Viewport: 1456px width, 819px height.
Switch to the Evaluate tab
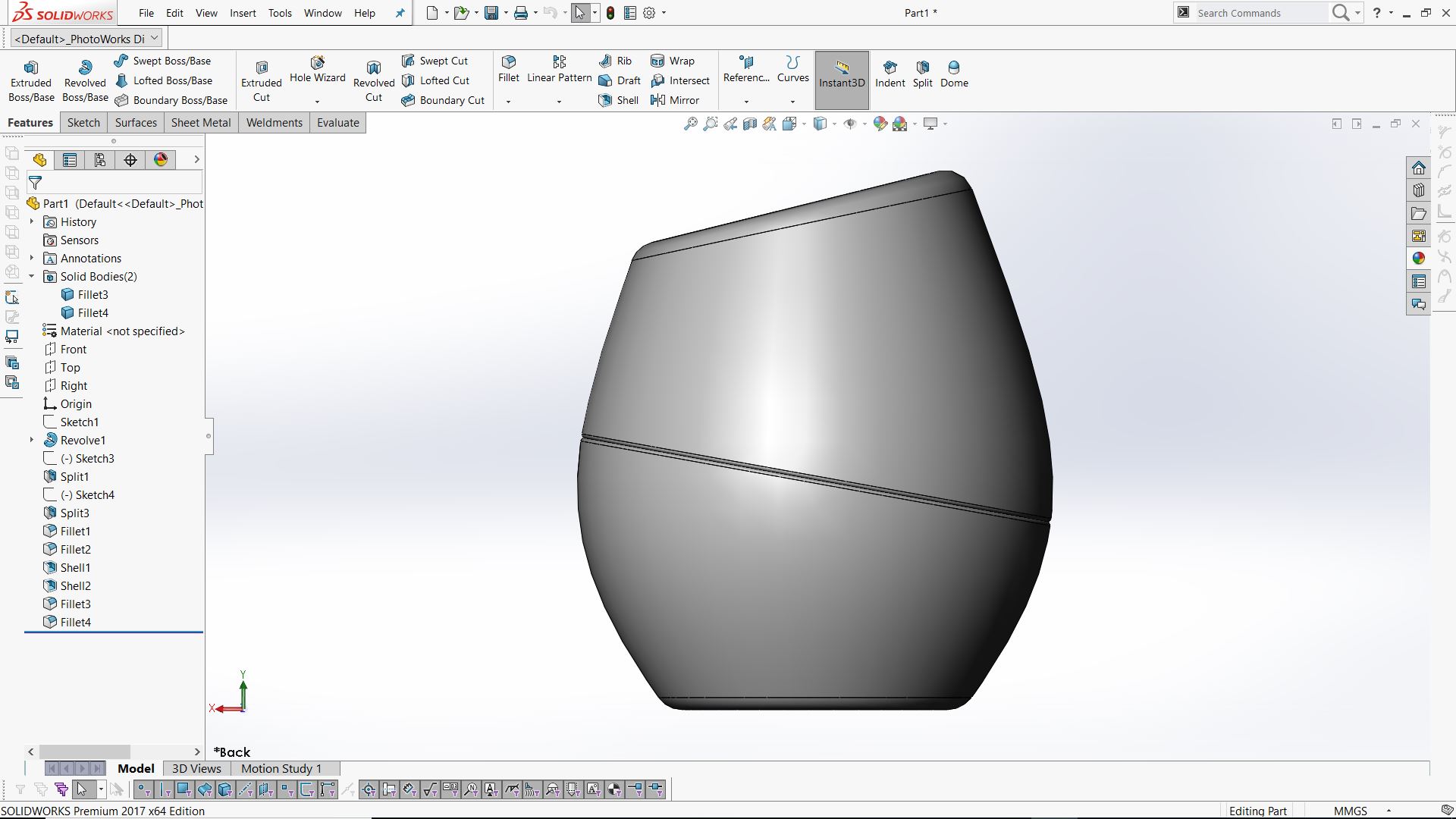coord(337,123)
